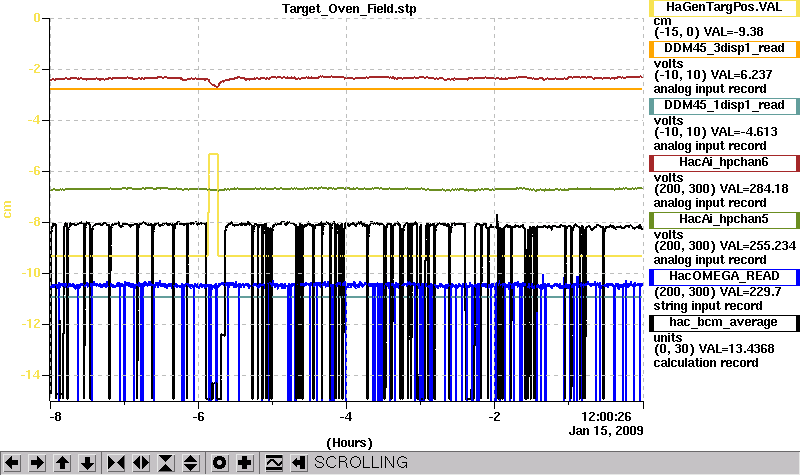
Task: Click the -6 tick label on the time axis
Action: (x=198, y=417)
